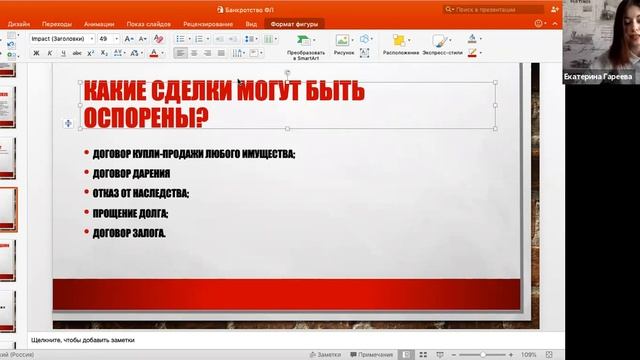640x360 pixels.
Task: Switch to View (Вид) tab
Action: [251, 24]
